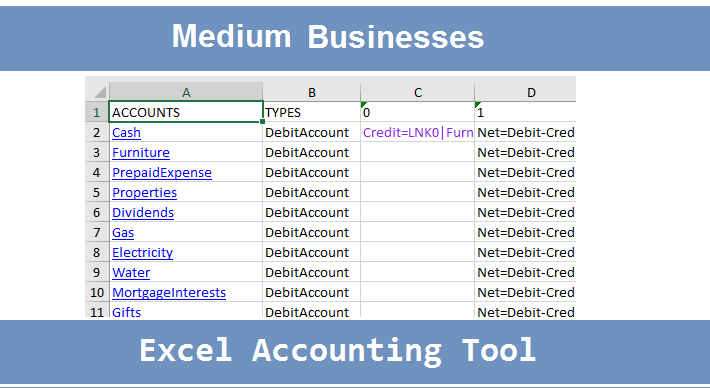This screenshot has width=710, height=388.
Task: Open the Gifts account link
Action: 126,312
